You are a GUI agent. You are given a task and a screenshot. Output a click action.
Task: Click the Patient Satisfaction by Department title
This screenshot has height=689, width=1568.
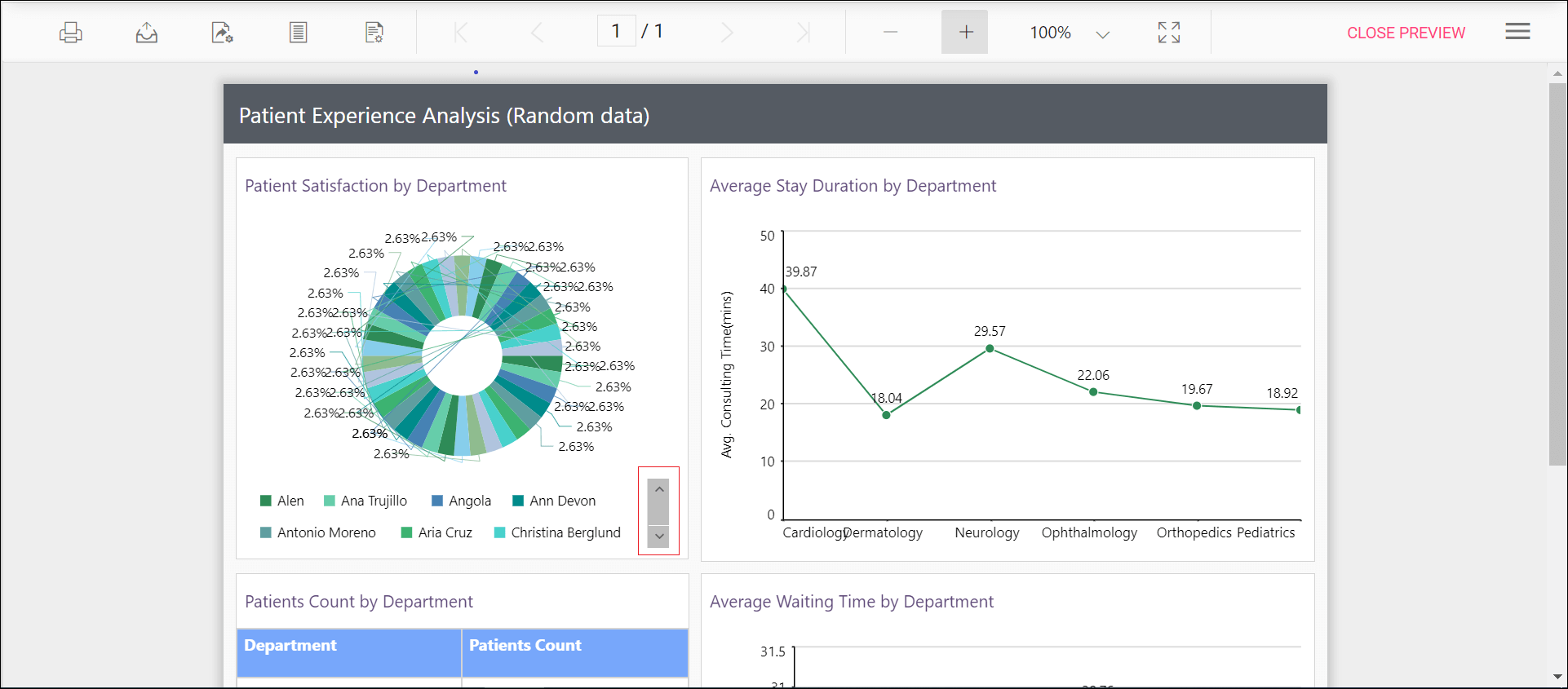click(375, 186)
